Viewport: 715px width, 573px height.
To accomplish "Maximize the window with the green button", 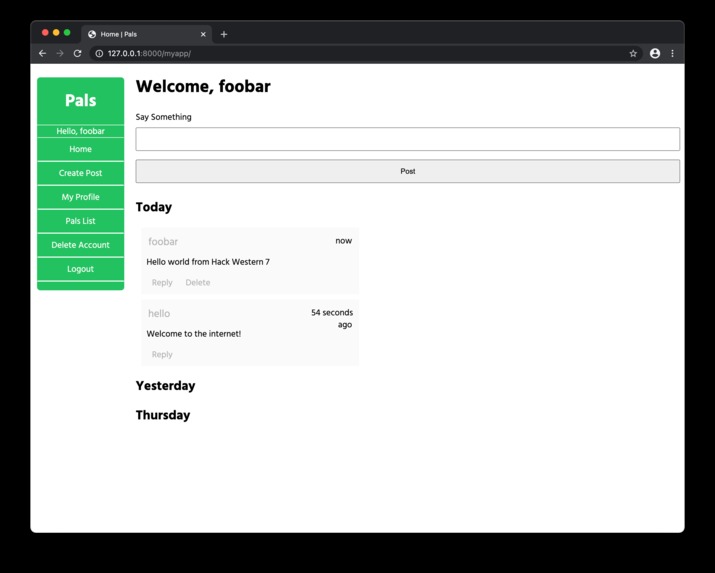I will click(x=67, y=32).
